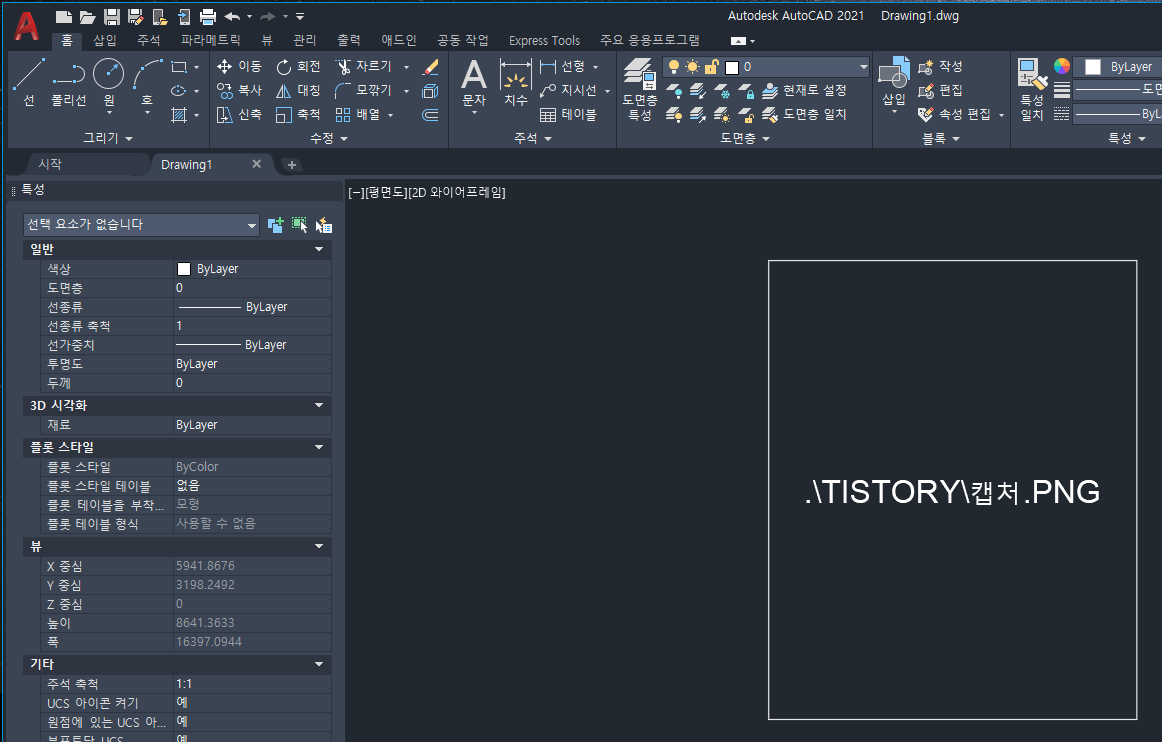Click the layer 0 white color swatch
This screenshot has height=742, width=1162.
click(x=732, y=67)
